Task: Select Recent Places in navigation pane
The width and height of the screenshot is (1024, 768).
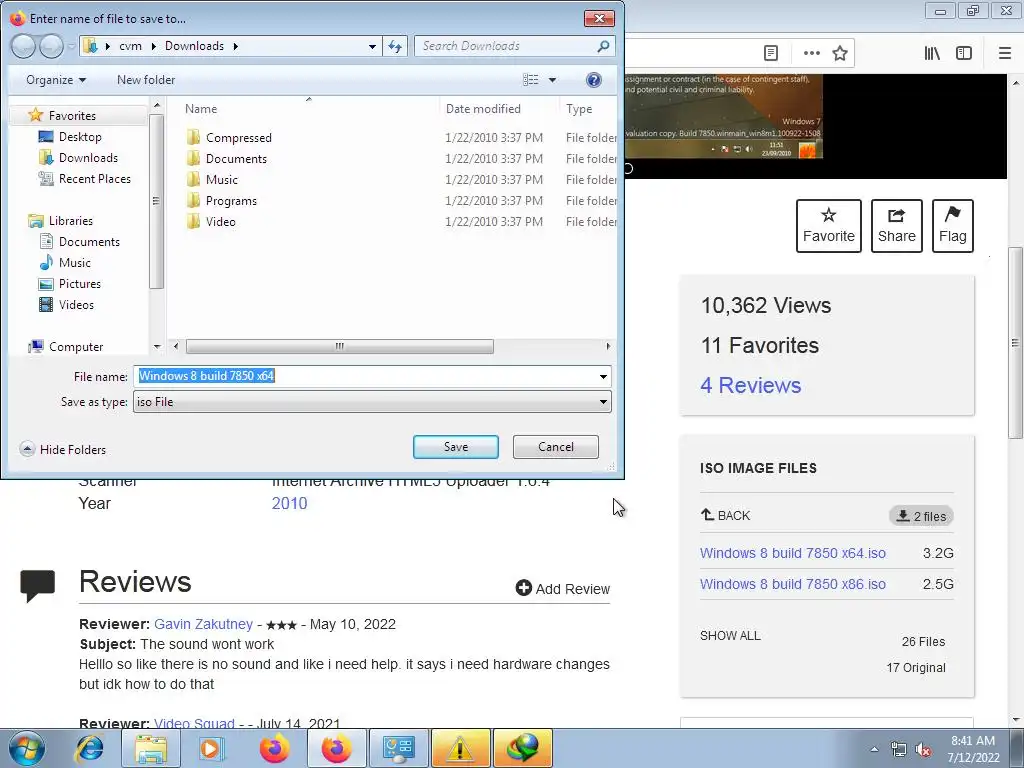Action: point(95,178)
